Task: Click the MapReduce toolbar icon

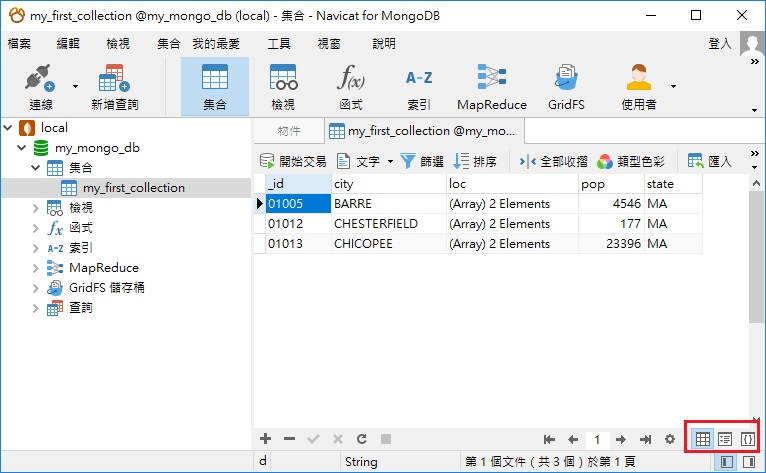Action: click(491, 80)
